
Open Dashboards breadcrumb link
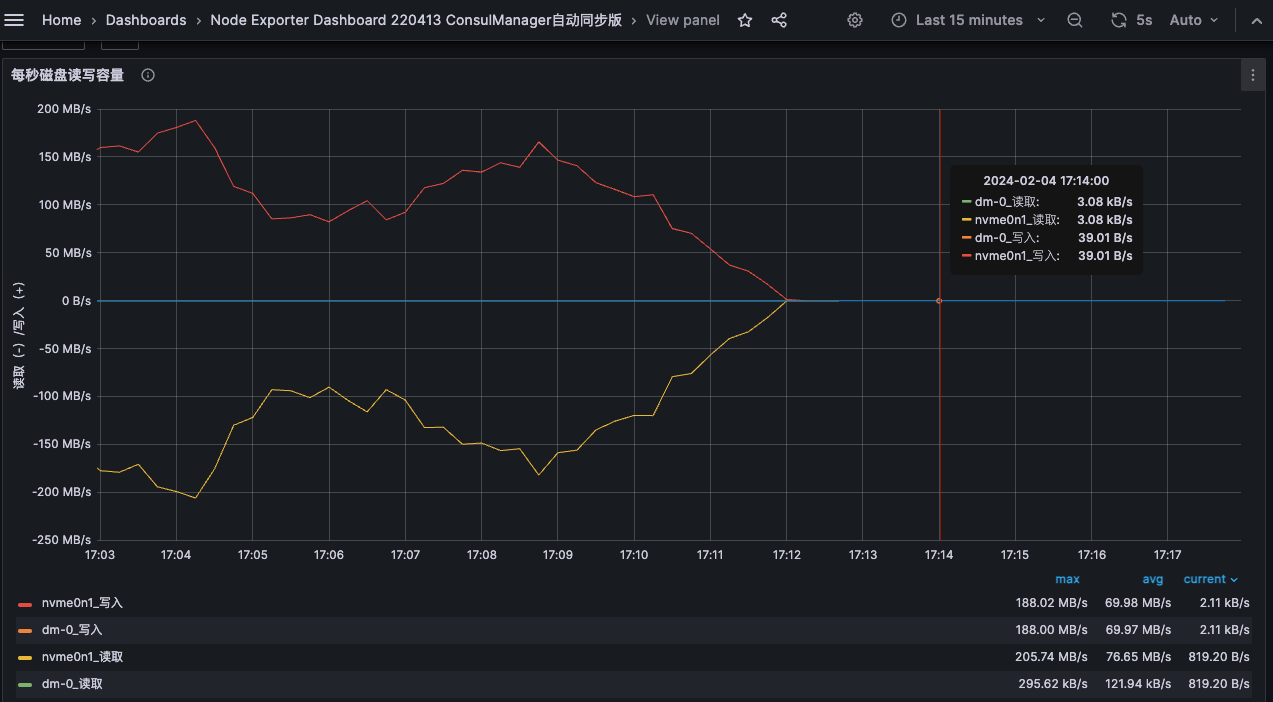tap(146, 20)
